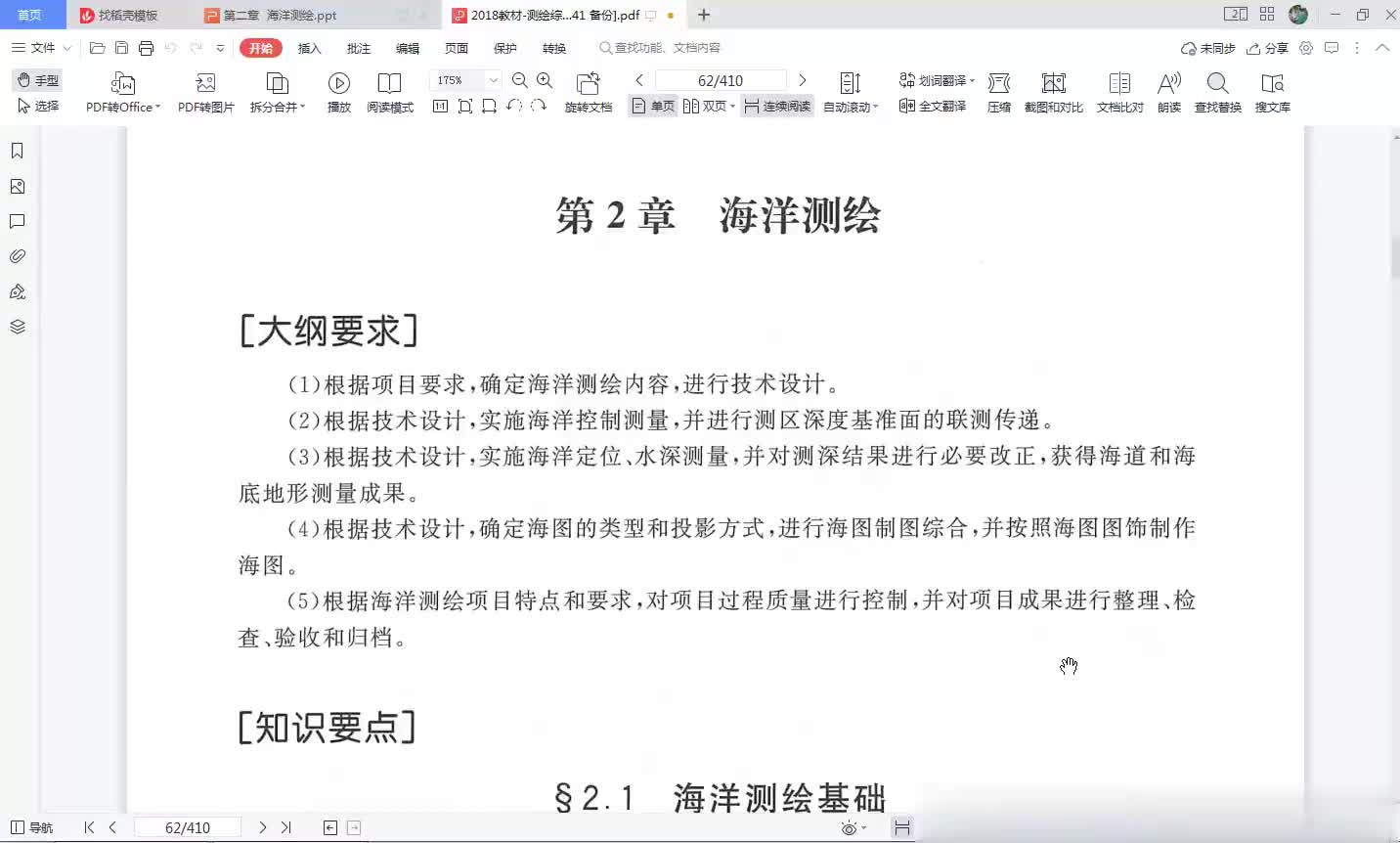Enter 阅读模式 reading mode
The width and height of the screenshot is (1400, 843).
(389, 83)
